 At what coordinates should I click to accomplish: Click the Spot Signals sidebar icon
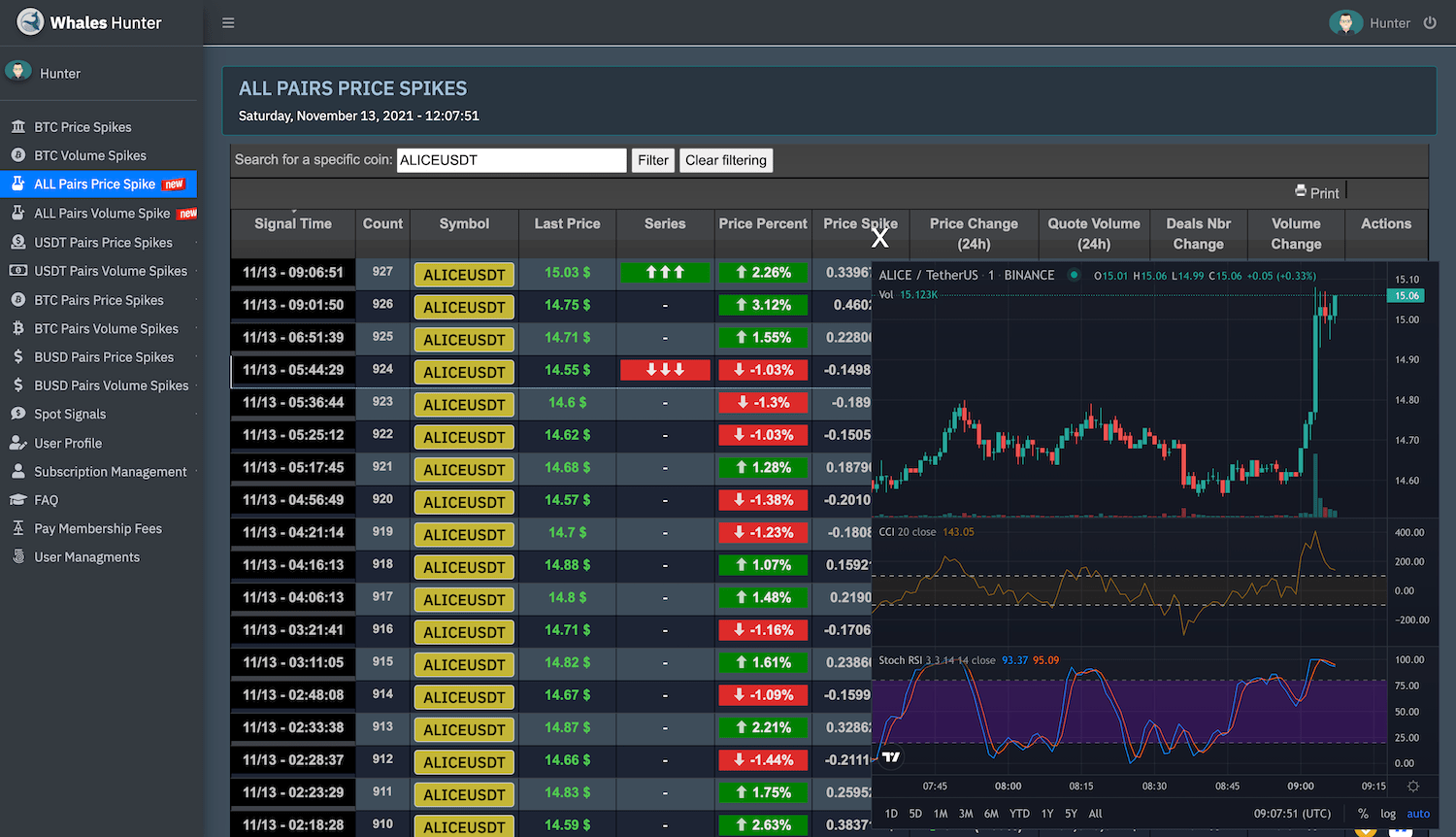[x=18, y=414]
